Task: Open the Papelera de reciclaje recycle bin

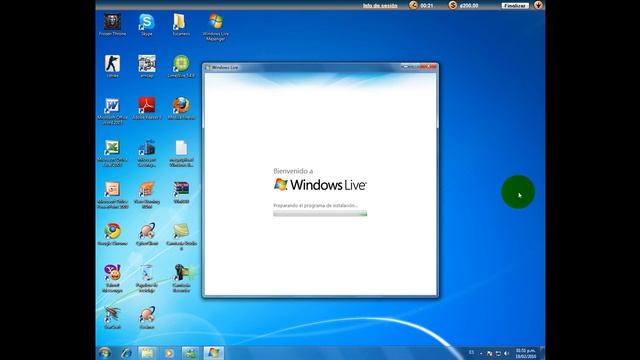Action: click(147, 278)
